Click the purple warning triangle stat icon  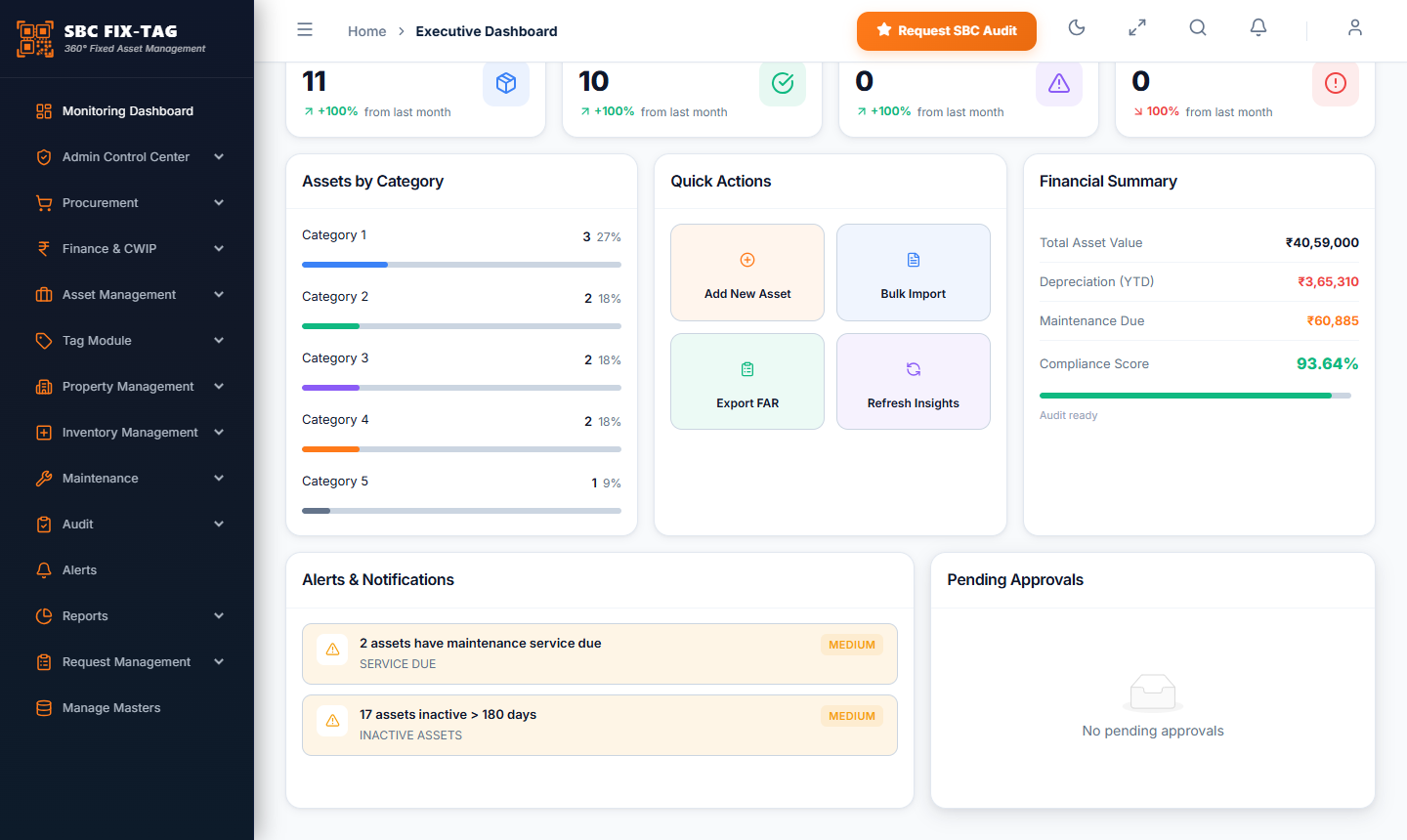[x=1059, y=83]
